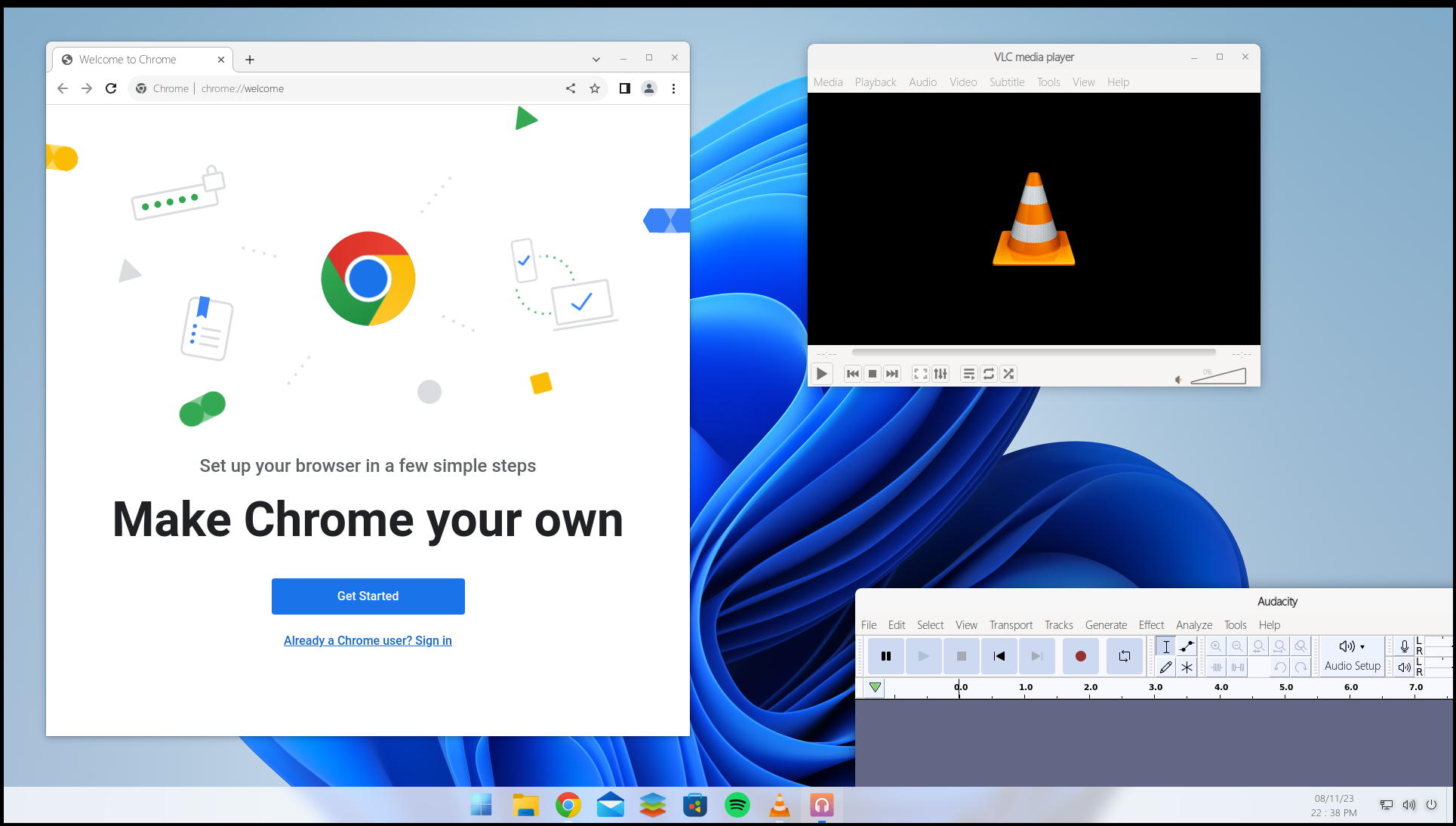
Task: Click the Get Started button
Action: 368,596
